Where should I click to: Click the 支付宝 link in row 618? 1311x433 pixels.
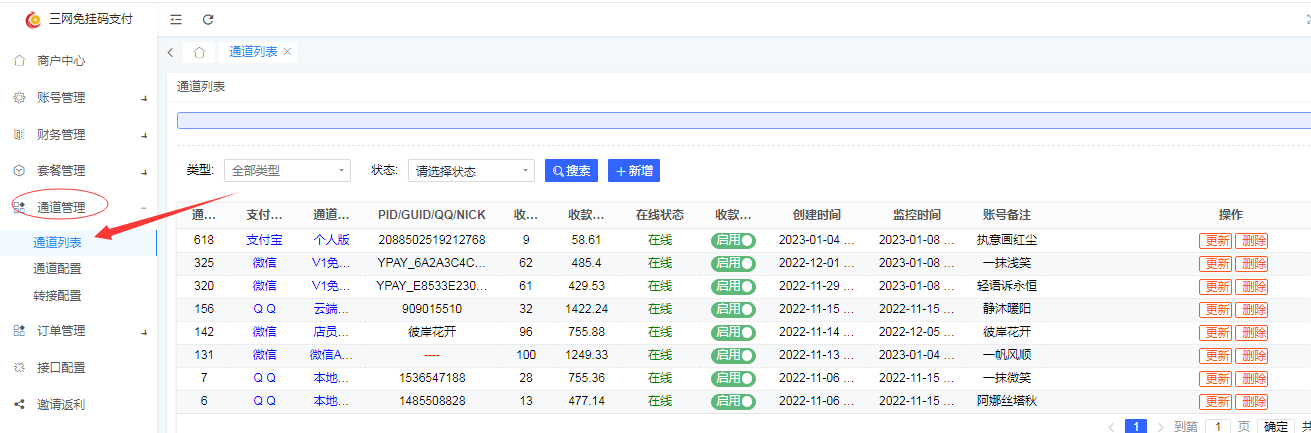[265, 240]
